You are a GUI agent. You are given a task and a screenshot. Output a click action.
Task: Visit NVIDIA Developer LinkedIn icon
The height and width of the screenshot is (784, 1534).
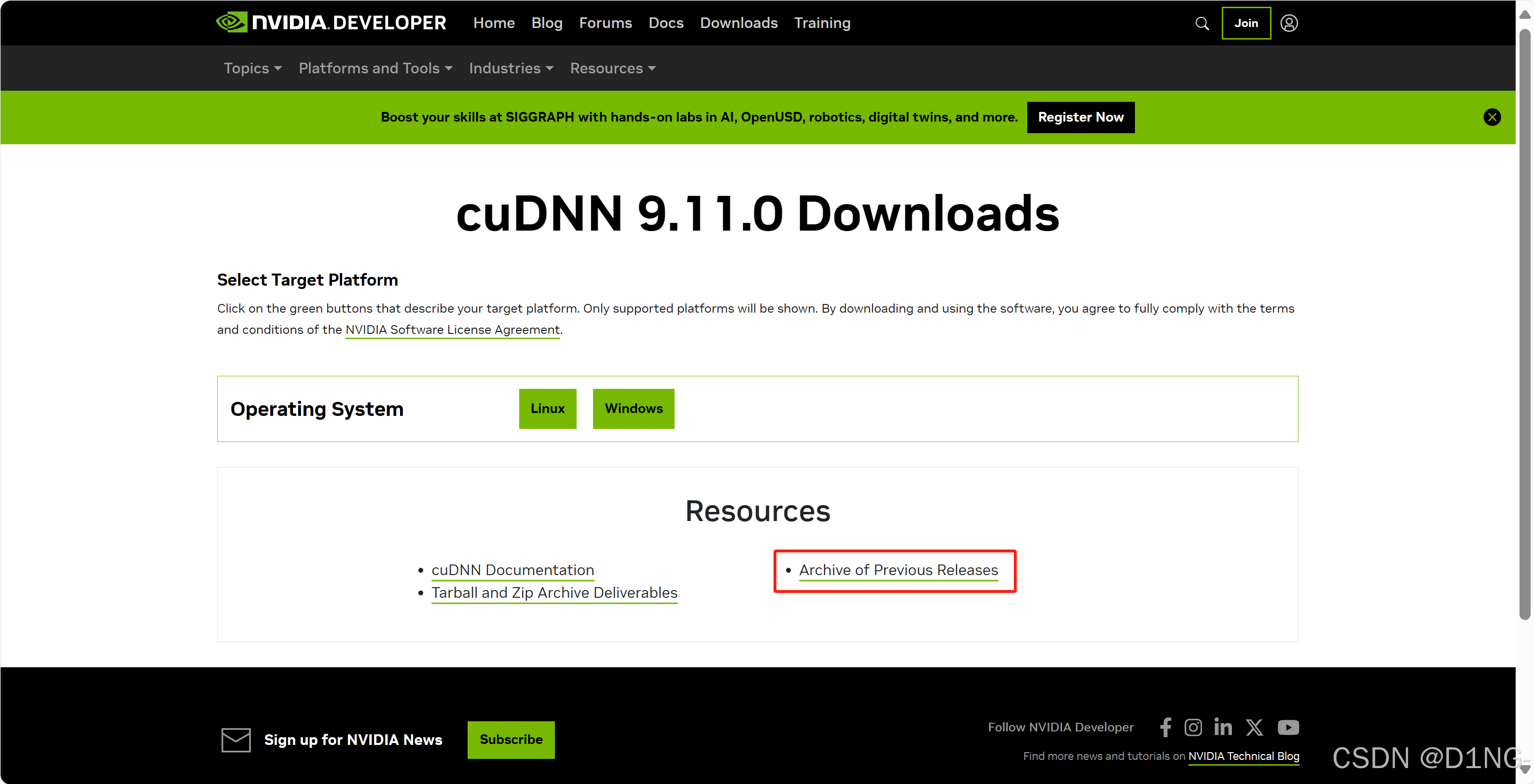tap(1223, 727)
